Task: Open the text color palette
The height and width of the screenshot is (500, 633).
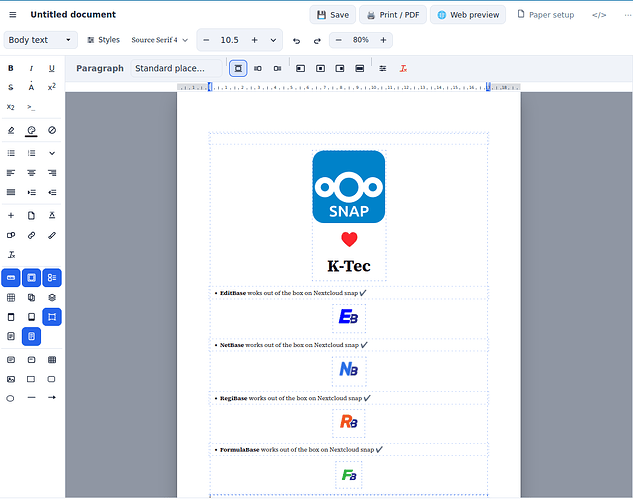Action: point(31,130)
